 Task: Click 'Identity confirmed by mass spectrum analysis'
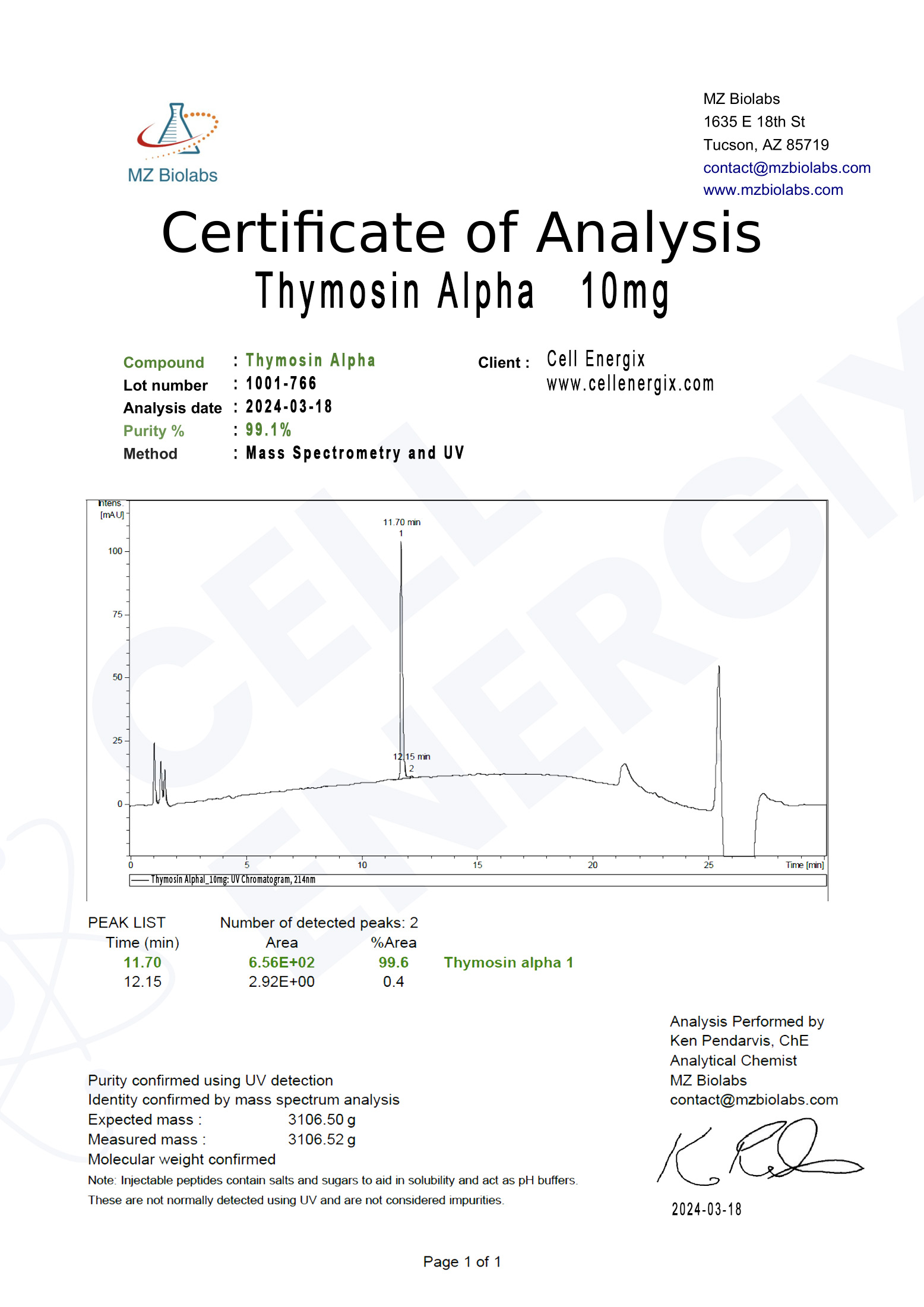[244, 1100]
